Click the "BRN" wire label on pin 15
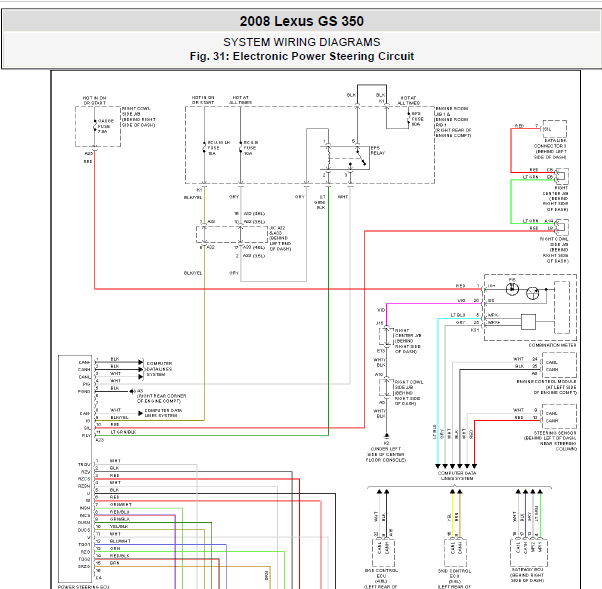The height and width of the screenshot is (589, 602). pos(114,563)
